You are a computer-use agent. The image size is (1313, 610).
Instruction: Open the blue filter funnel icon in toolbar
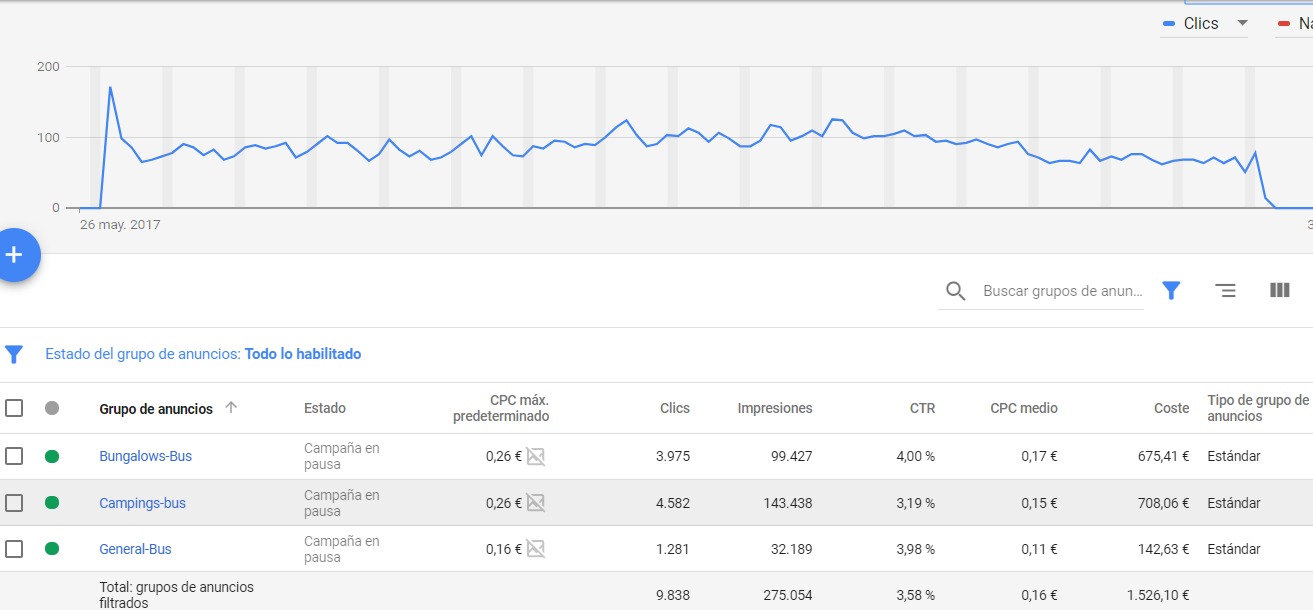1171,290
